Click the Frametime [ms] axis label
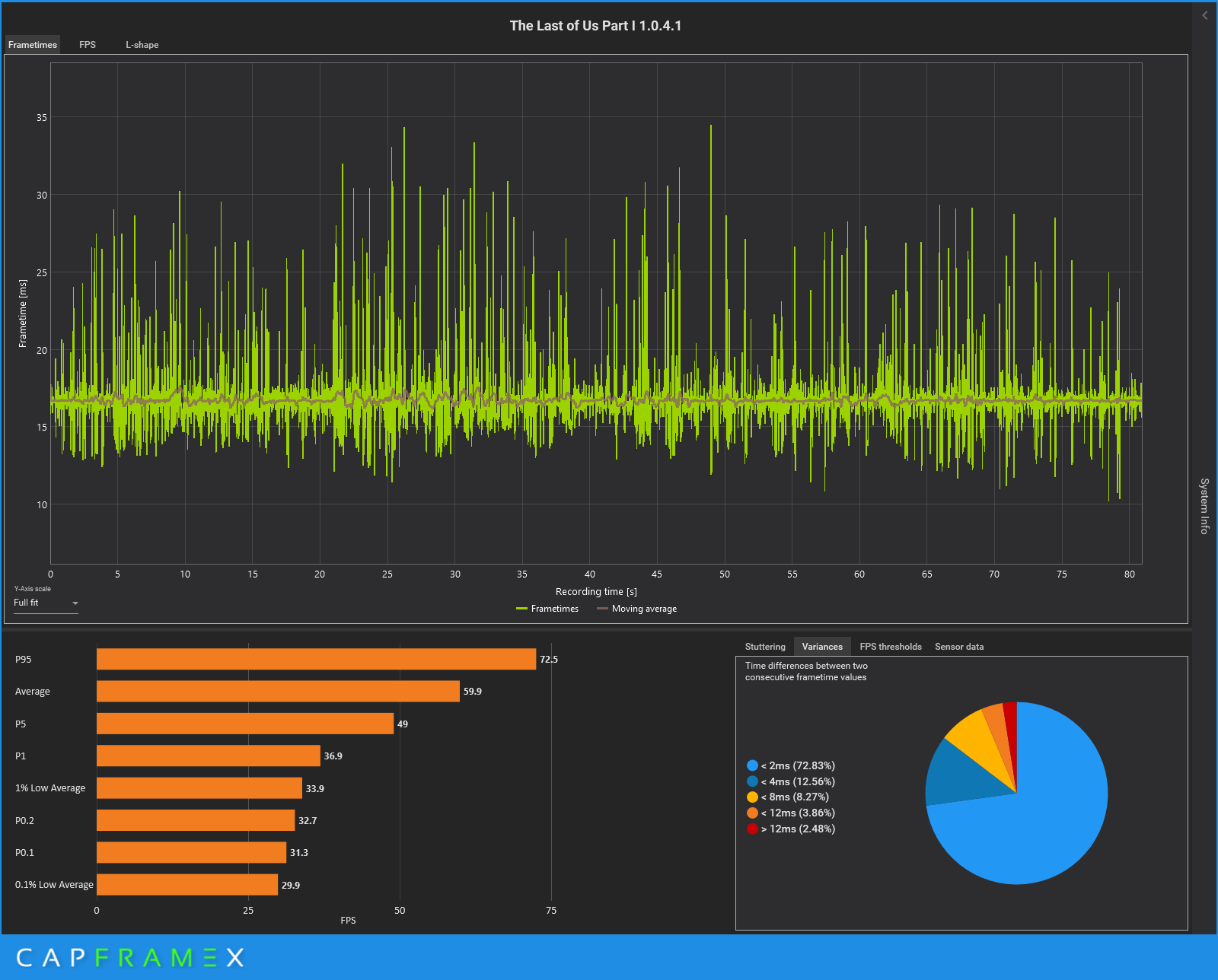The image size is (1218, 980). tap(23, 313)
